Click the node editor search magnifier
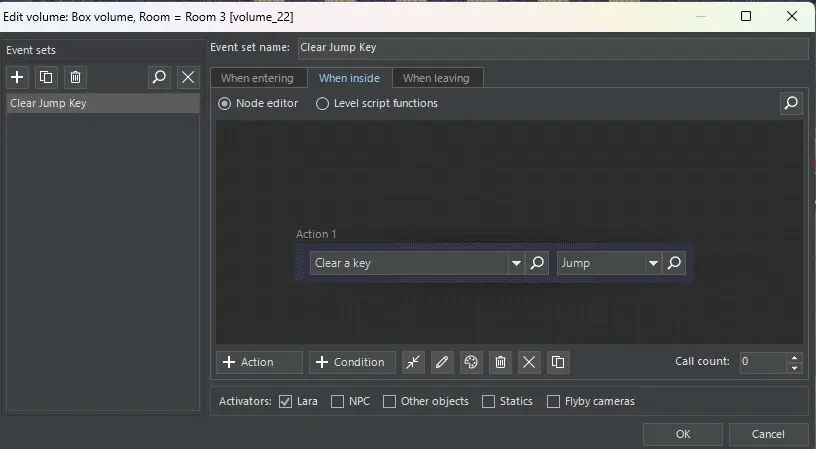Image resolution: width=816 pixels, height=449 pixels. pos(790,103)
